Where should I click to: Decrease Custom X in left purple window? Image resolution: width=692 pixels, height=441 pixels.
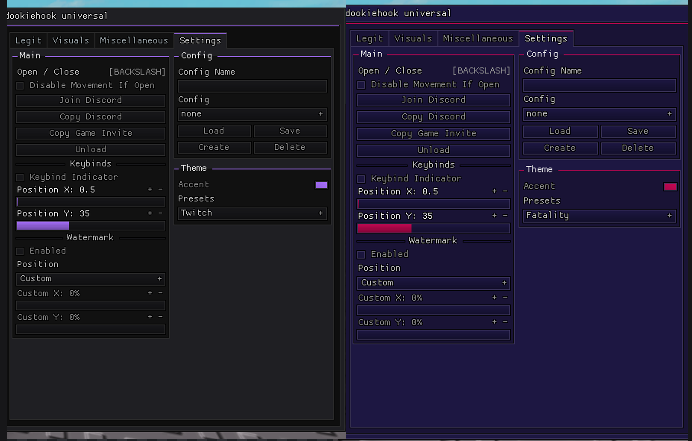click(x=160, y=293)
